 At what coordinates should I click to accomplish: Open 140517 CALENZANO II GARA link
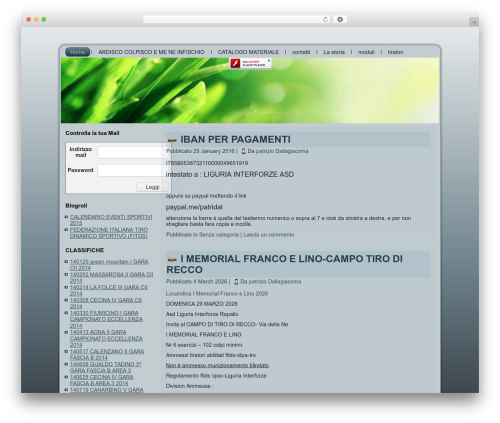(x=107, y=354)
